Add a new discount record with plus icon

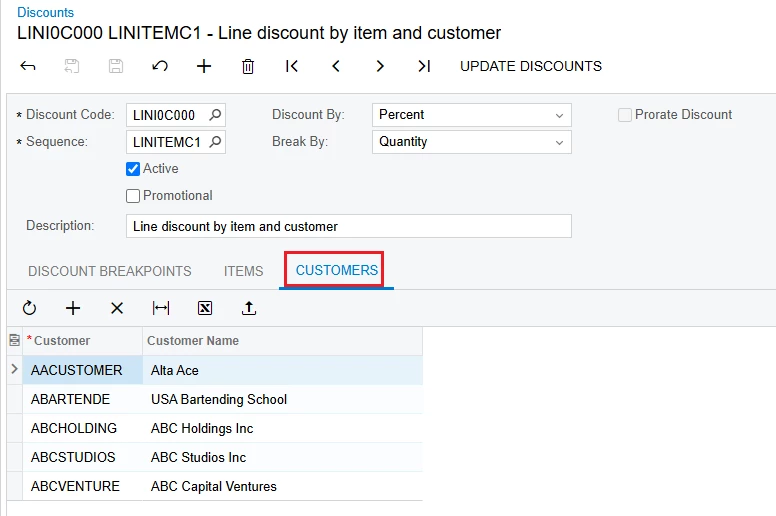204,66
